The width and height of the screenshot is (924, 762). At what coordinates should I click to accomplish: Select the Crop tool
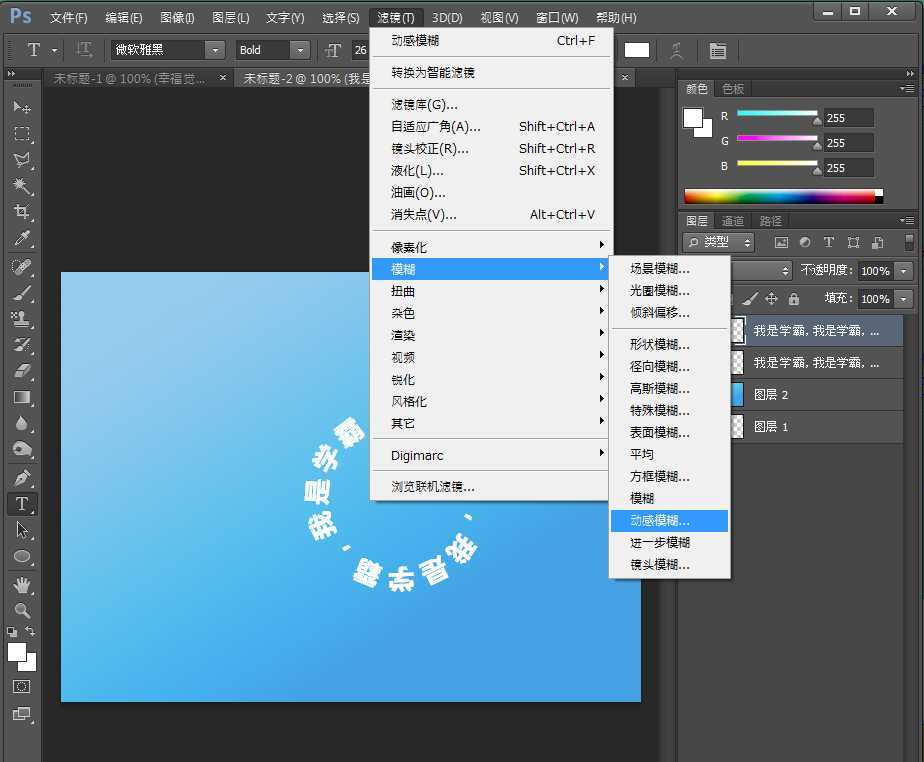tap(22, 212)
